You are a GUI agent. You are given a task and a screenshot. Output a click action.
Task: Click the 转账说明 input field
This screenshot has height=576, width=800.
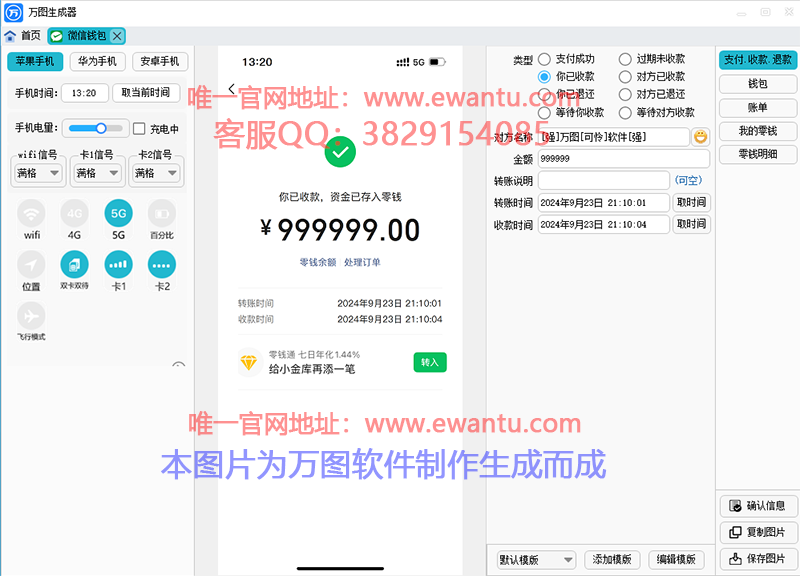point(604,180)
